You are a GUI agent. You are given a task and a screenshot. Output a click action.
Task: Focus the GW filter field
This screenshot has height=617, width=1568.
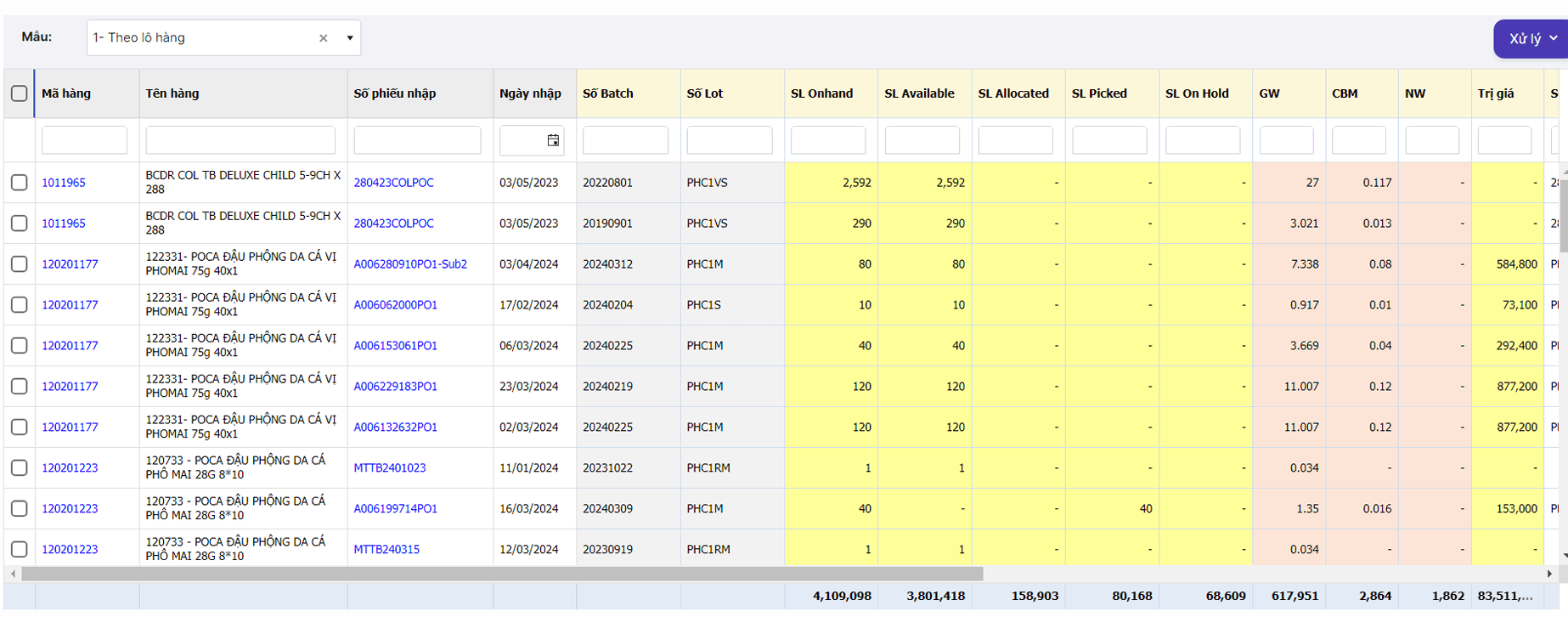click(x=1287, y=140)
